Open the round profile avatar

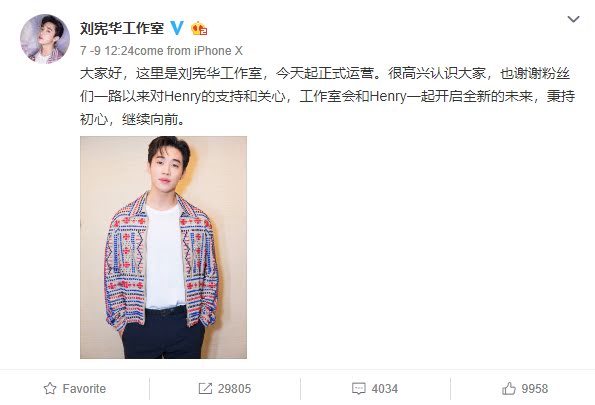coord(45,39)
